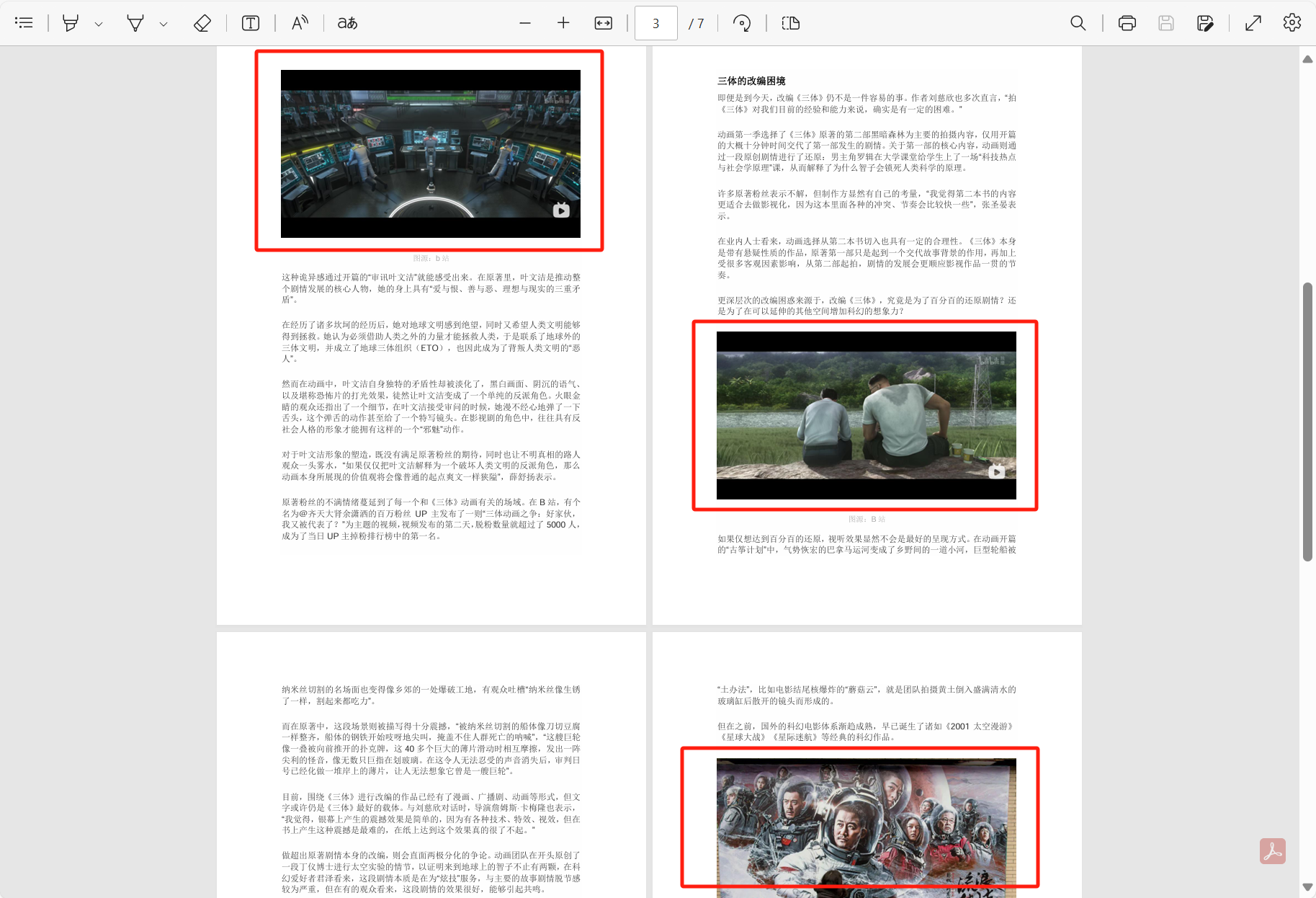1316x898 pixels.
Task: Open the viewer settings menu
Action: pyautogui.click(x=1292, y=22)
